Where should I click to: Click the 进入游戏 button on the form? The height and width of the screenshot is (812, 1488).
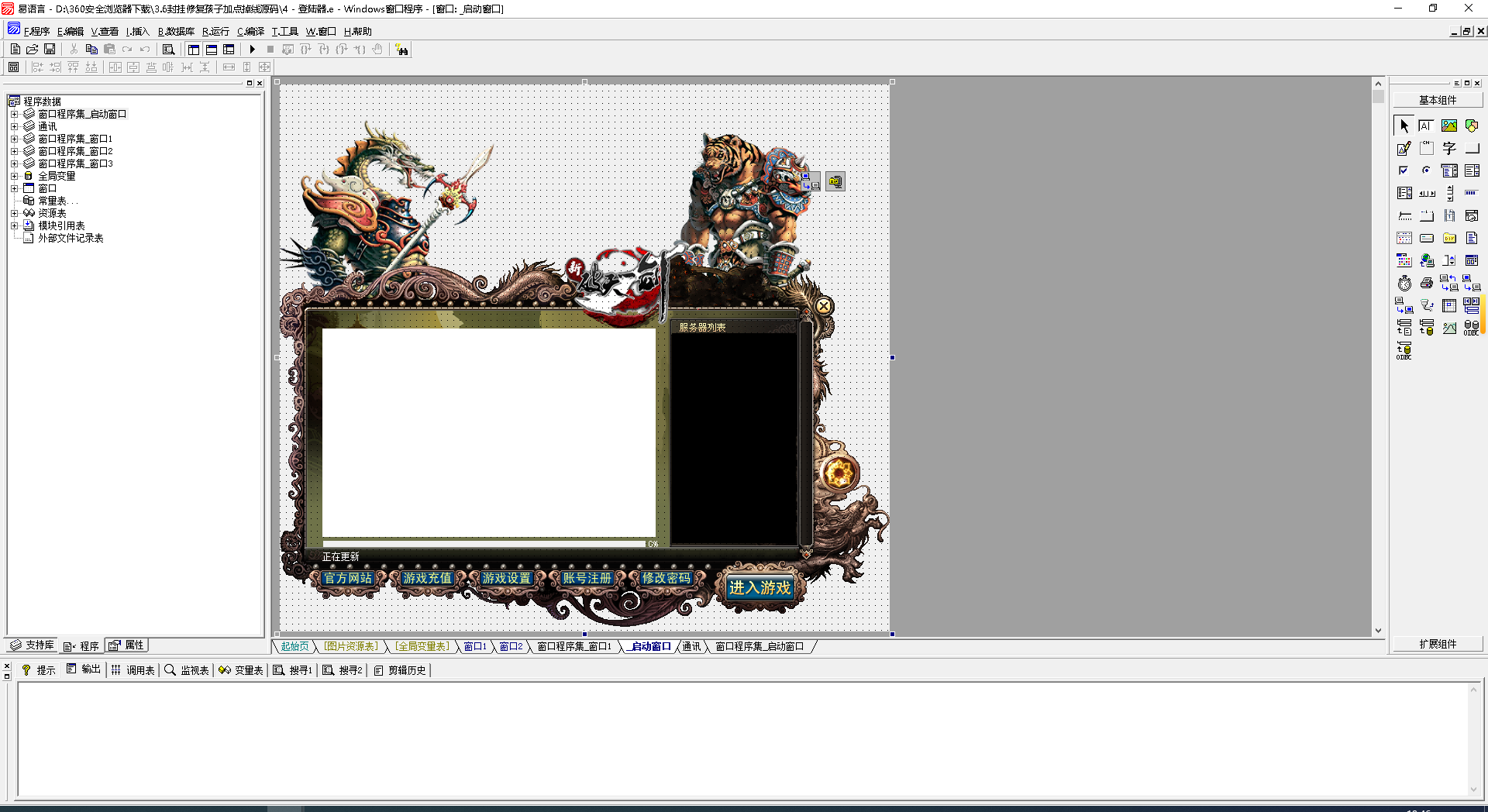coord(759,588)
